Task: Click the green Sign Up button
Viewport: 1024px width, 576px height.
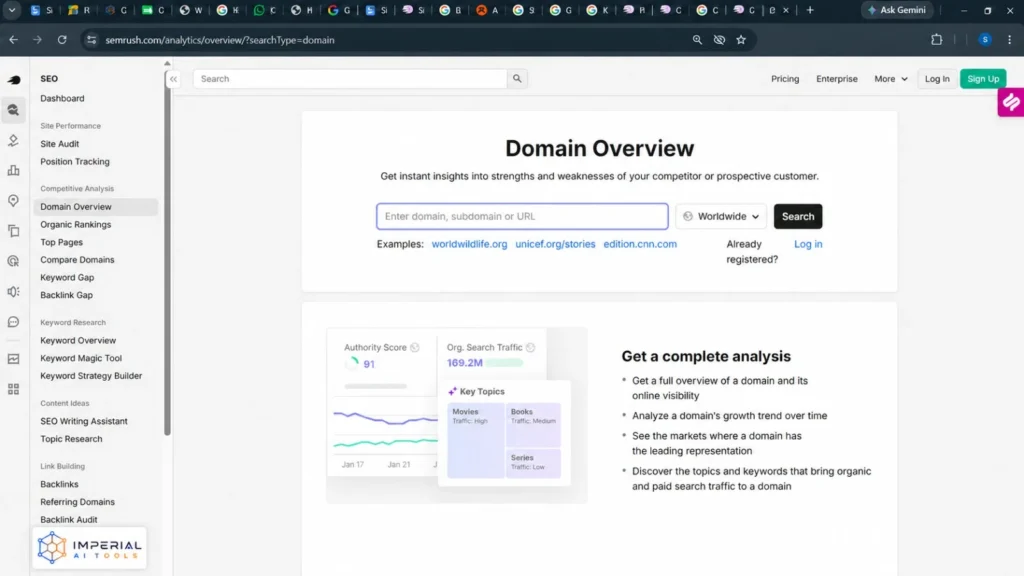Action: [x=983, y=78]
